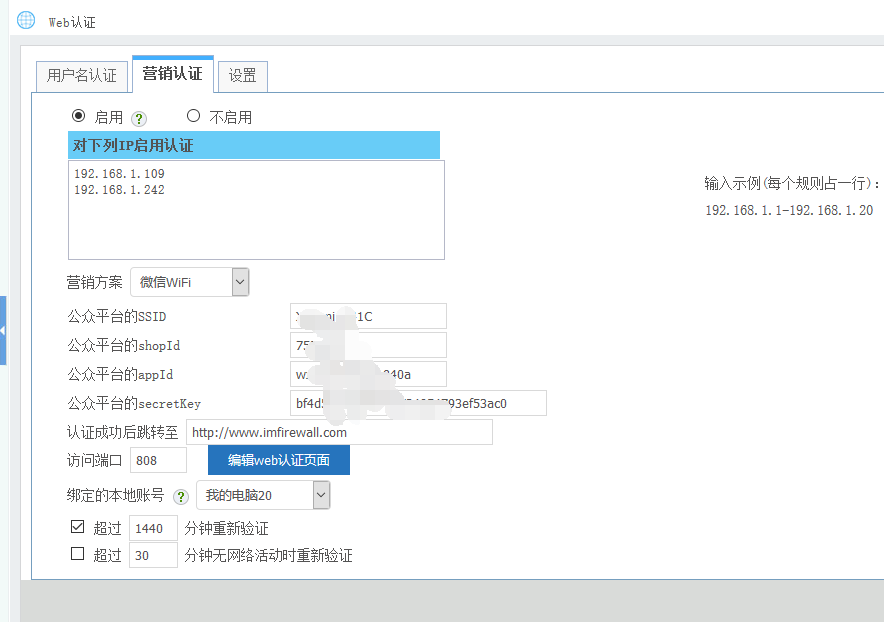Click the 公众平台的secretKey input field
The height and width of the screenshot is (622, 884).
[x=418, y=403]
